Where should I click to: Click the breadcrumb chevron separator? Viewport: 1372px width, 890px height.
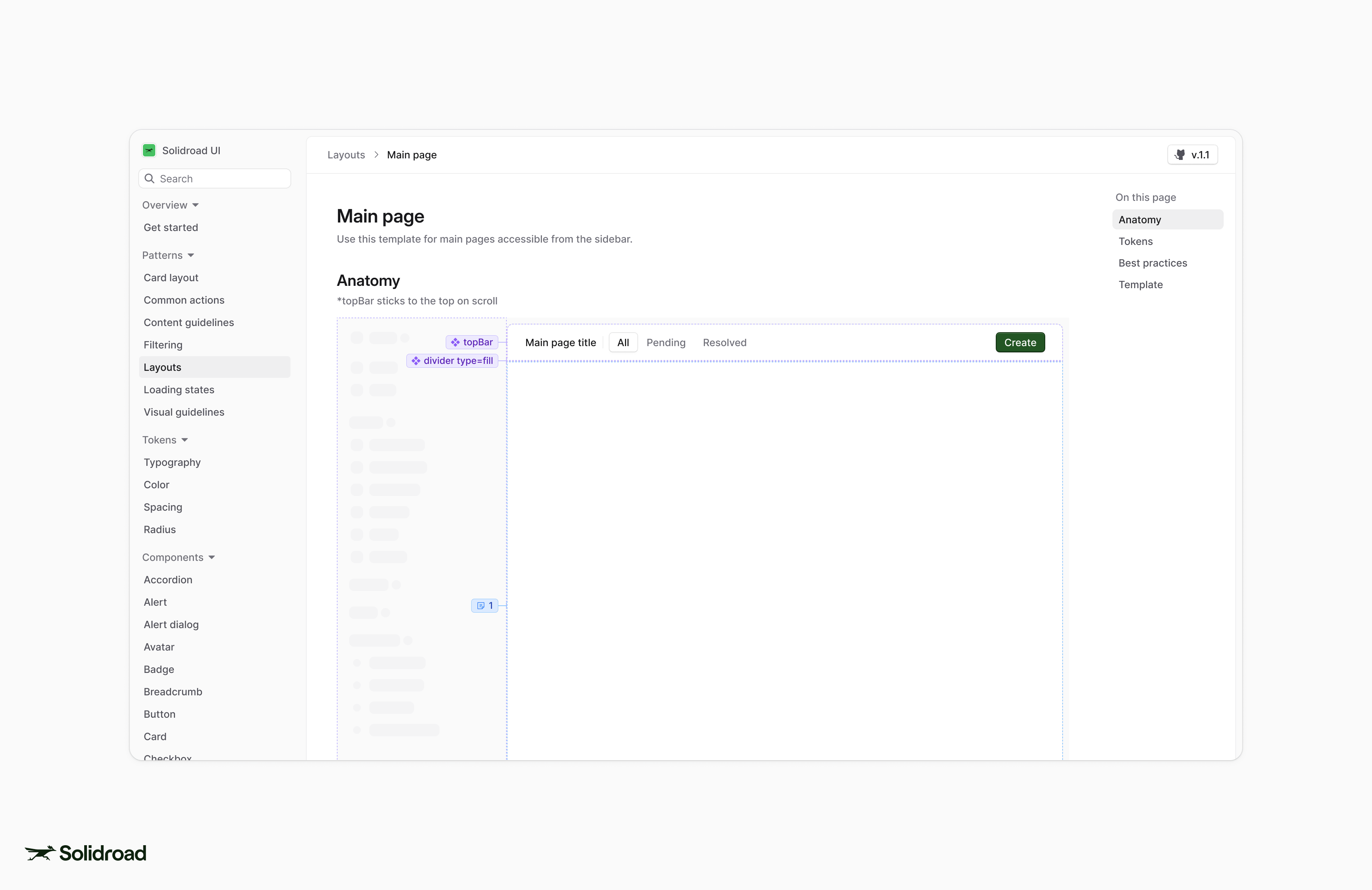pos(376,155)
